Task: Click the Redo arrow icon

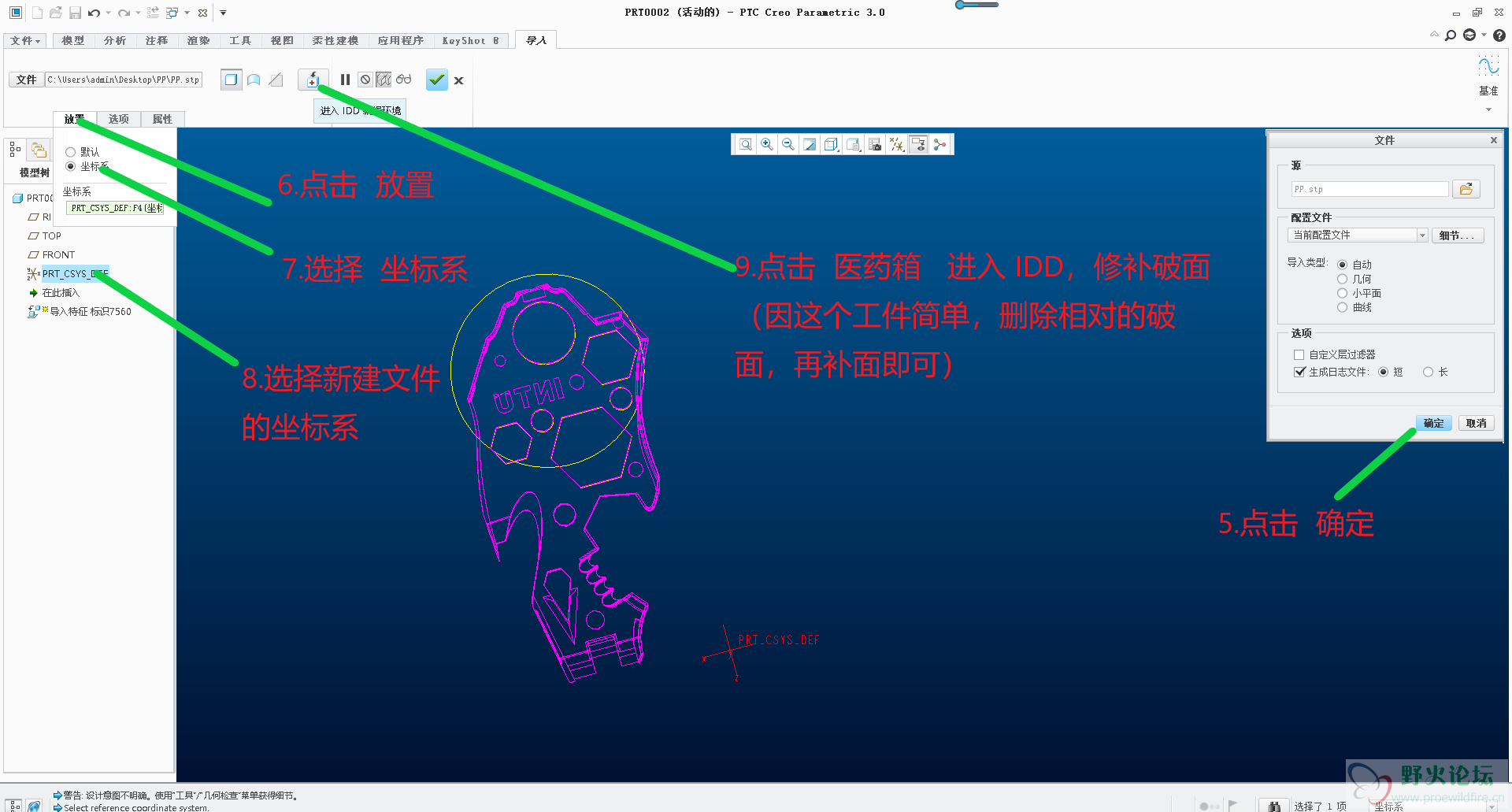Action: (x=124, y=13)
